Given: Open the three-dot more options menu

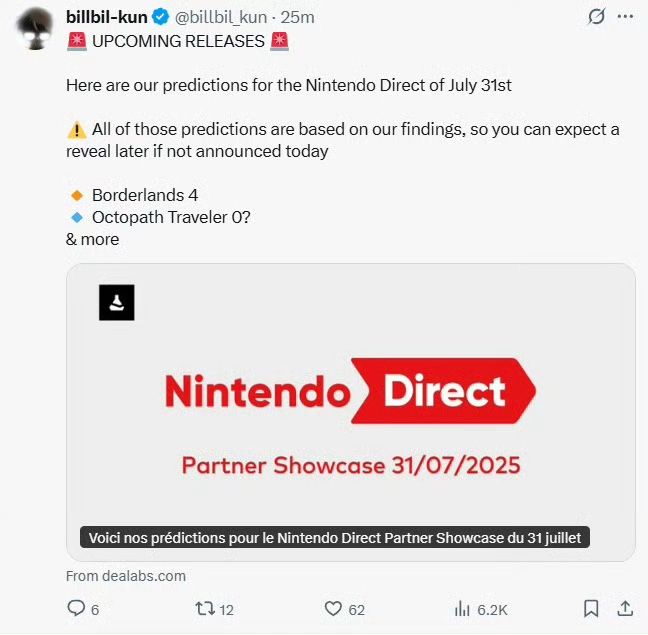Looking at the screenshot, I should 625,17.
